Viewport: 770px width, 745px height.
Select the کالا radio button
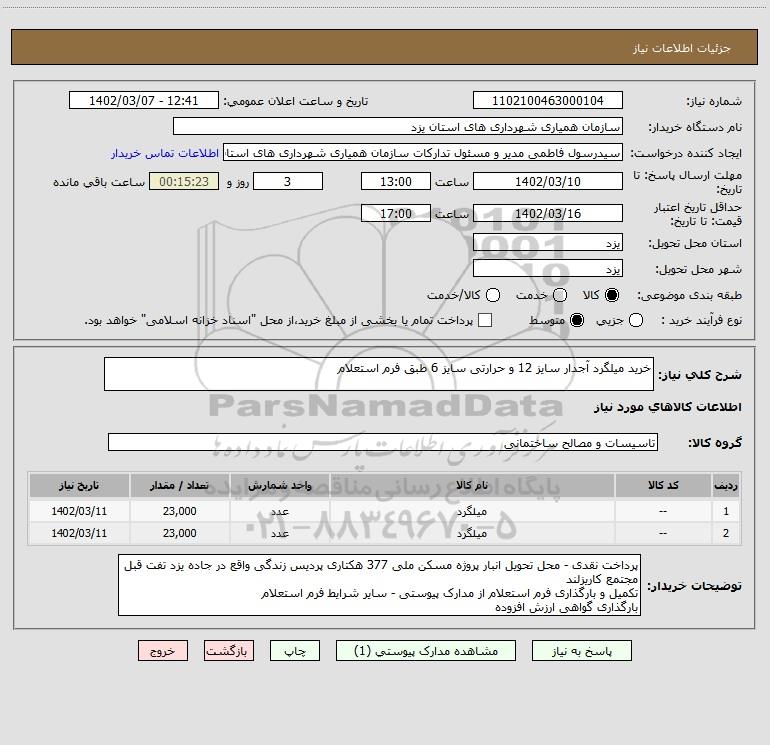[612, 295]
